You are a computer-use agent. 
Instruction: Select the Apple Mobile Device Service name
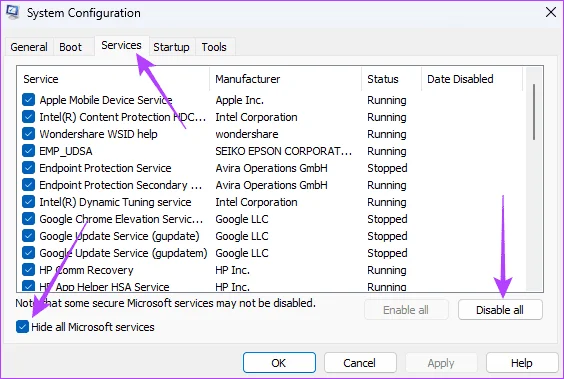[106, 100]
